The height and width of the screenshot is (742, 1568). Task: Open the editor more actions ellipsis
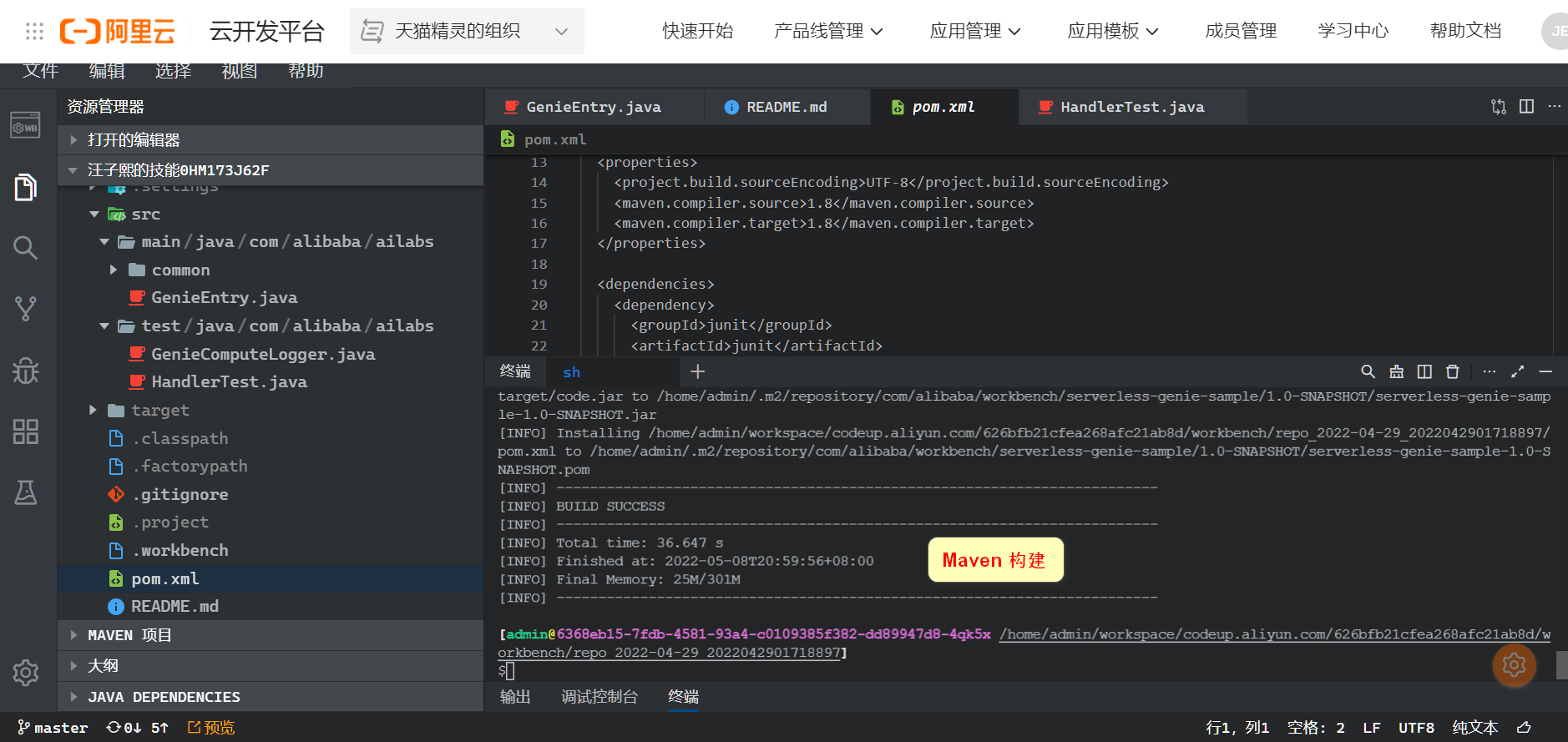click(x=1554, y=107)
